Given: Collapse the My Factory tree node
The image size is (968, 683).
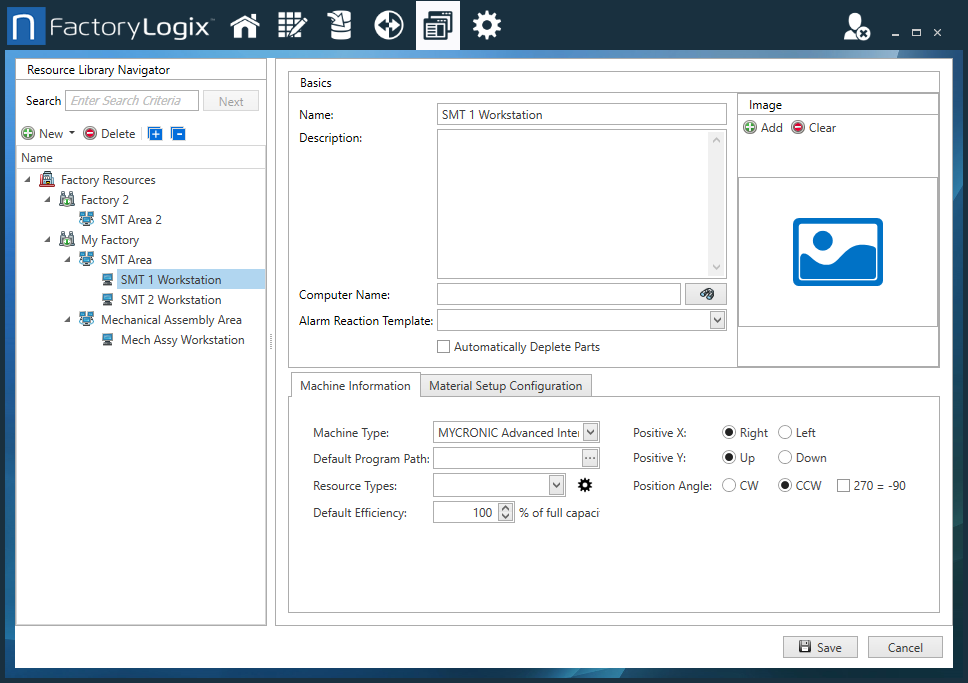Looking at the screenshot, I should 48,239.
